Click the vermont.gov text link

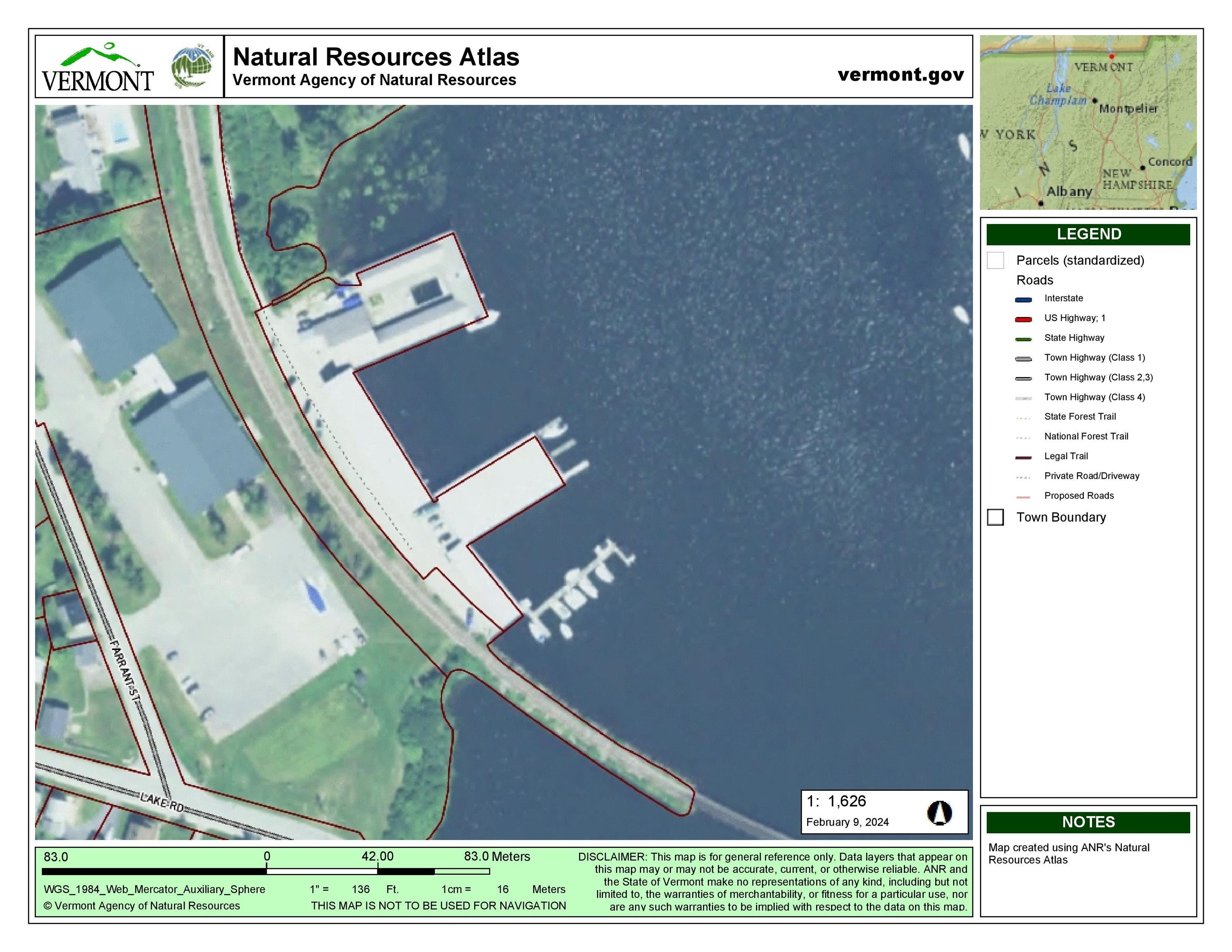click(901, 74)
